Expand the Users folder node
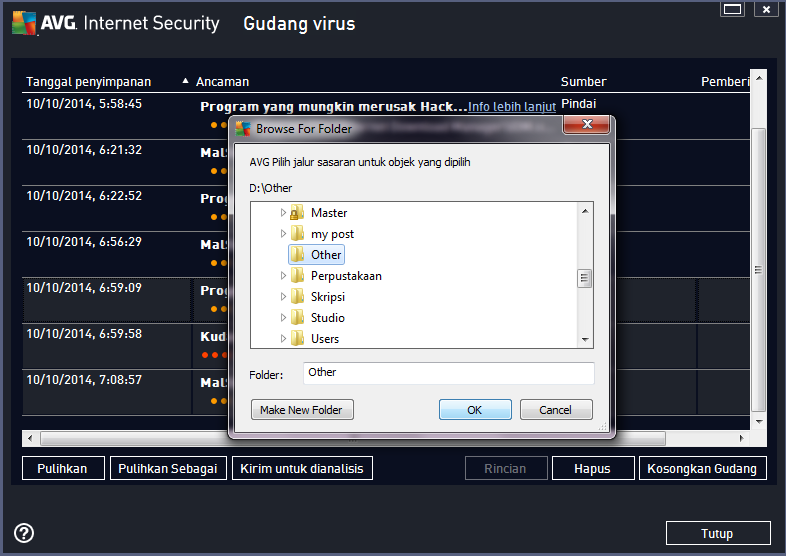786x556 pixels. point(283,338)
